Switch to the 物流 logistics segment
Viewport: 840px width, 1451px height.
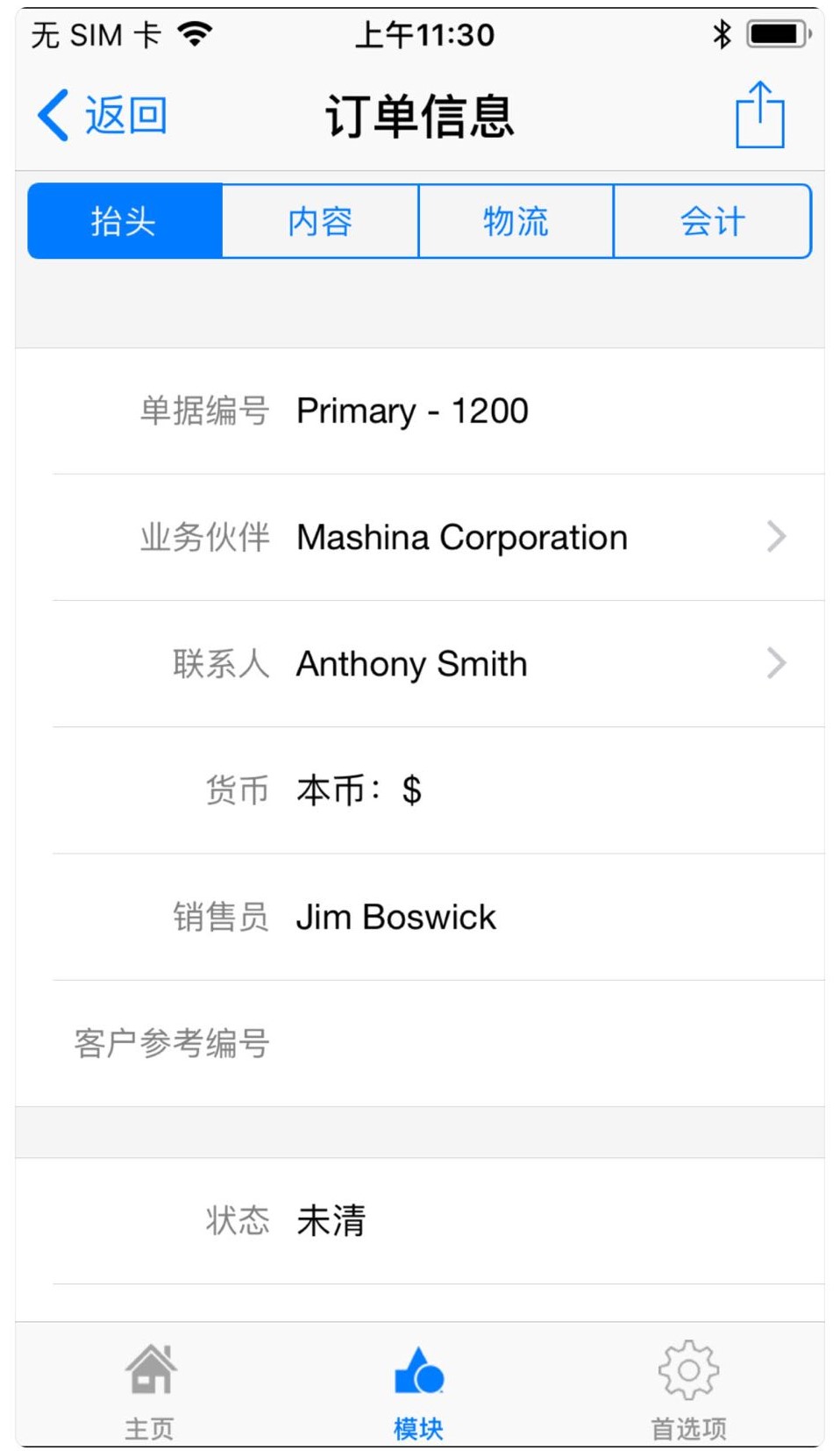coord(516,221)
